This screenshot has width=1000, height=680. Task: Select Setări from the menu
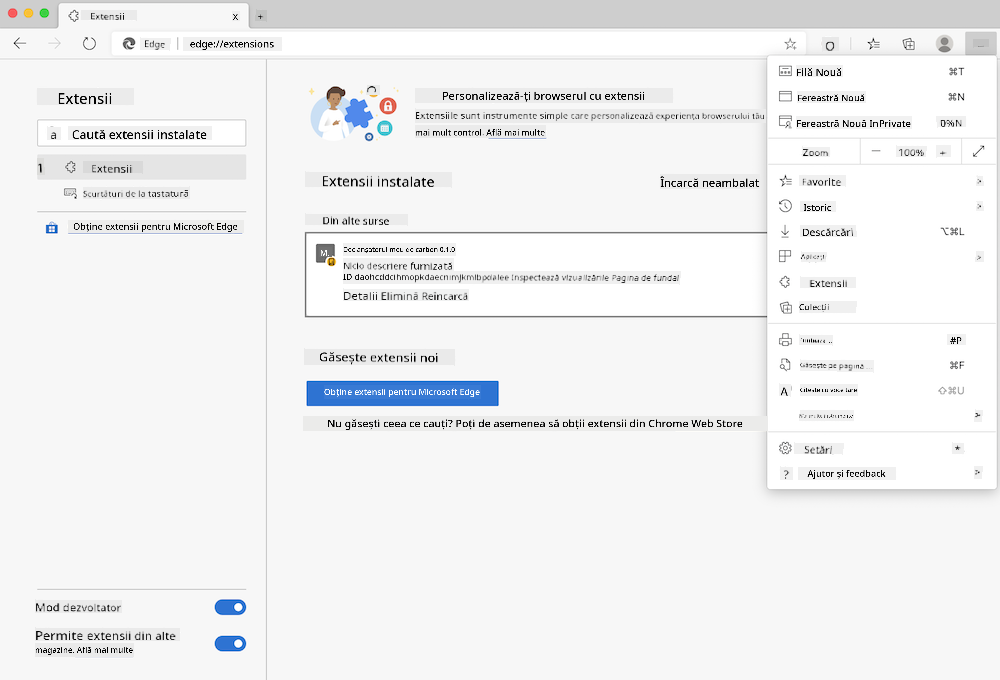818,448
